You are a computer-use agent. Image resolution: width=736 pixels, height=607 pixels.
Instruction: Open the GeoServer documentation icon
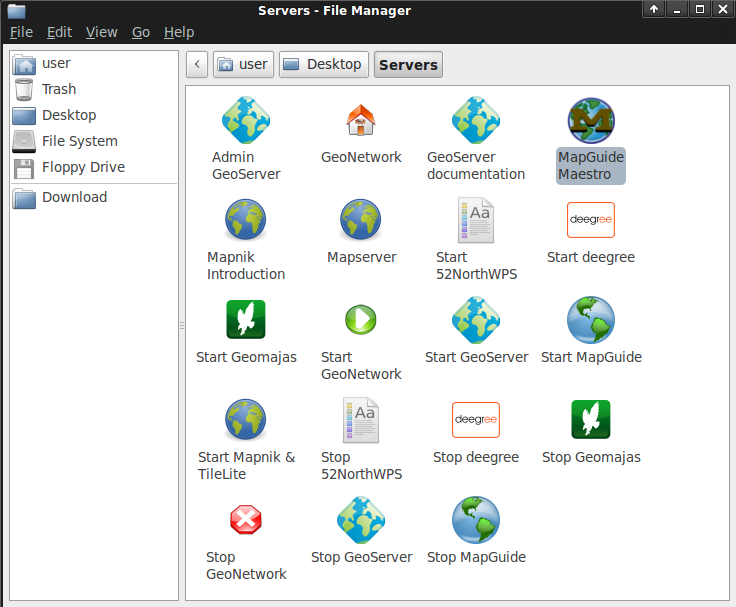(476, 120)
